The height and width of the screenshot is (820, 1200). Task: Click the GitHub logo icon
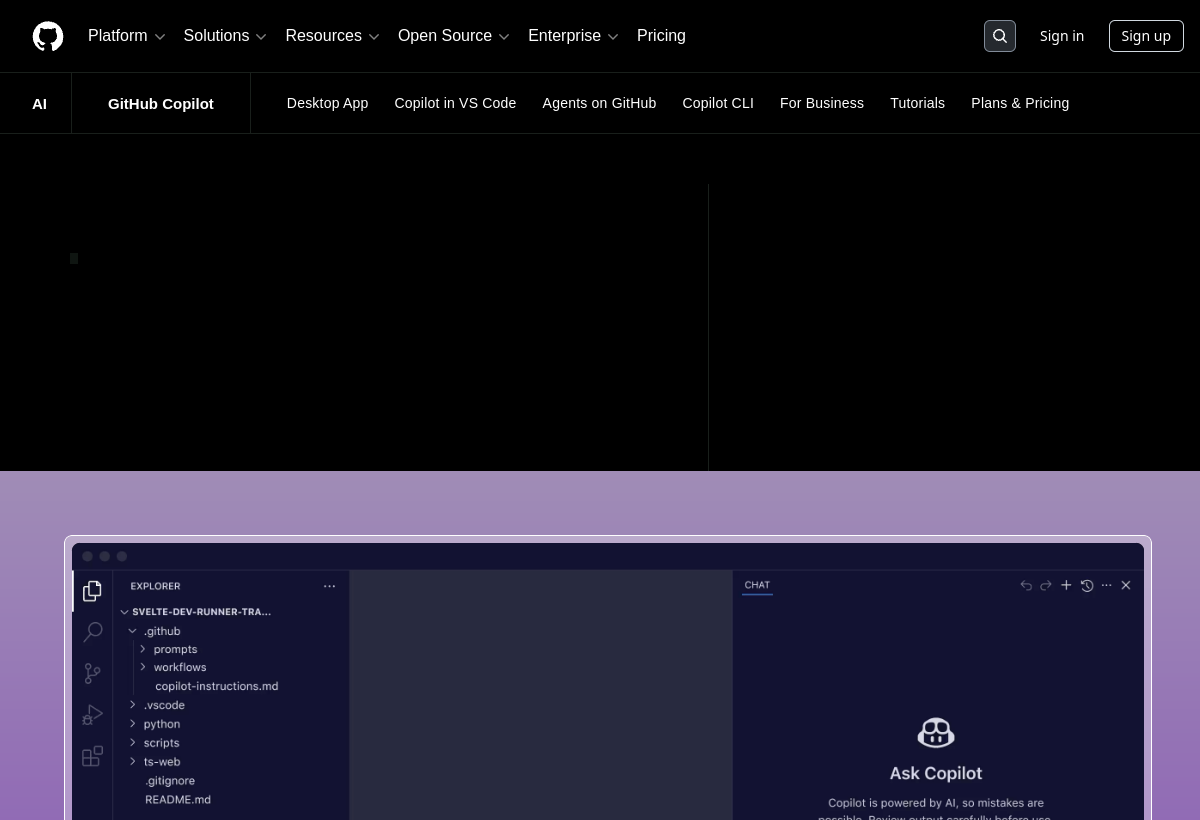point(48,36)
